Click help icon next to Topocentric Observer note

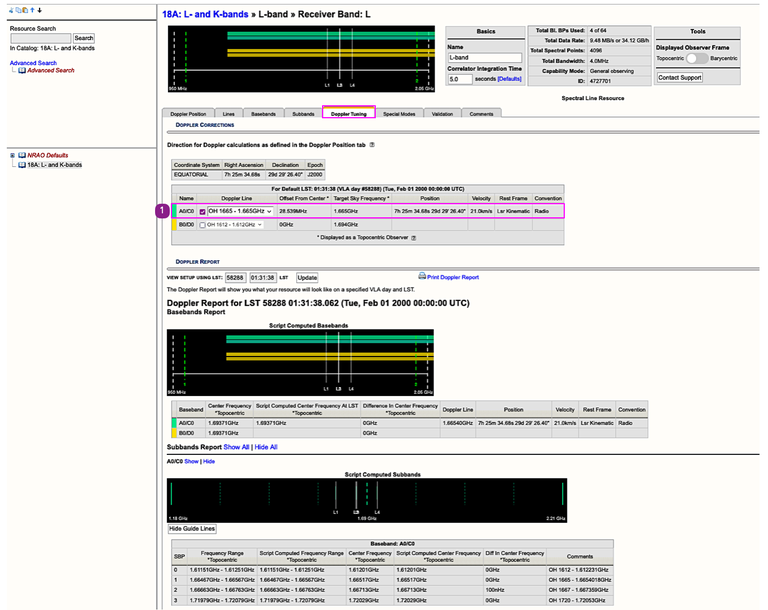click(x=414, y=238)
